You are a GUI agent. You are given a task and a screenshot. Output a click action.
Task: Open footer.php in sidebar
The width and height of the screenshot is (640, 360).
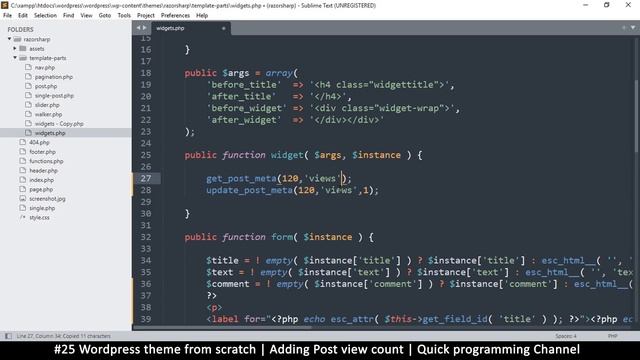tap(42, 152)
